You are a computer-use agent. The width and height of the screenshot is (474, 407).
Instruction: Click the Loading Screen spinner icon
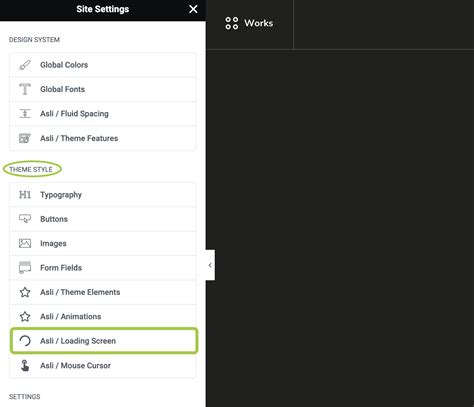25,341
